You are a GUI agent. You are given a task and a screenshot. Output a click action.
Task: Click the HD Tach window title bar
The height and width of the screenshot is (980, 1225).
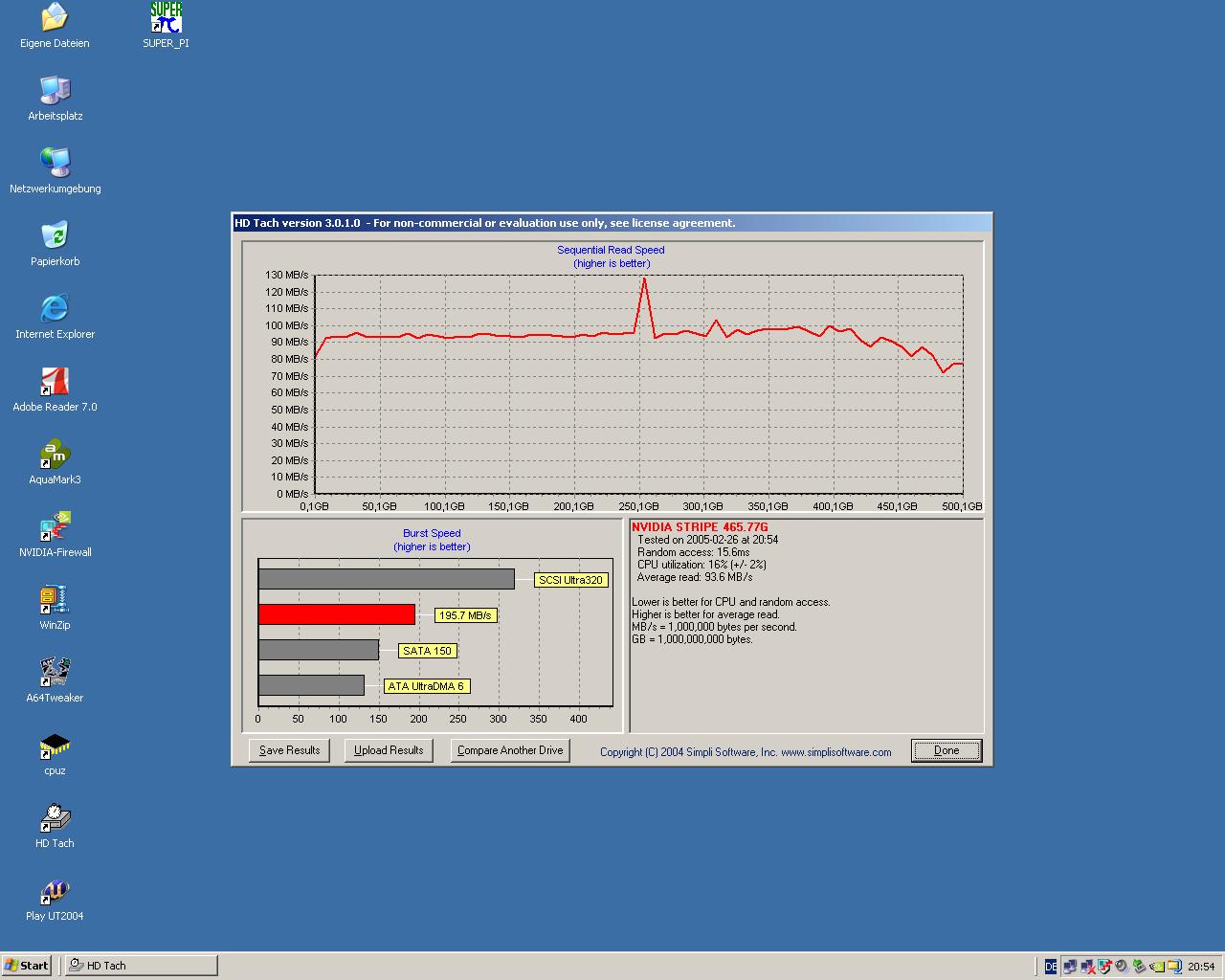[612, 223]
